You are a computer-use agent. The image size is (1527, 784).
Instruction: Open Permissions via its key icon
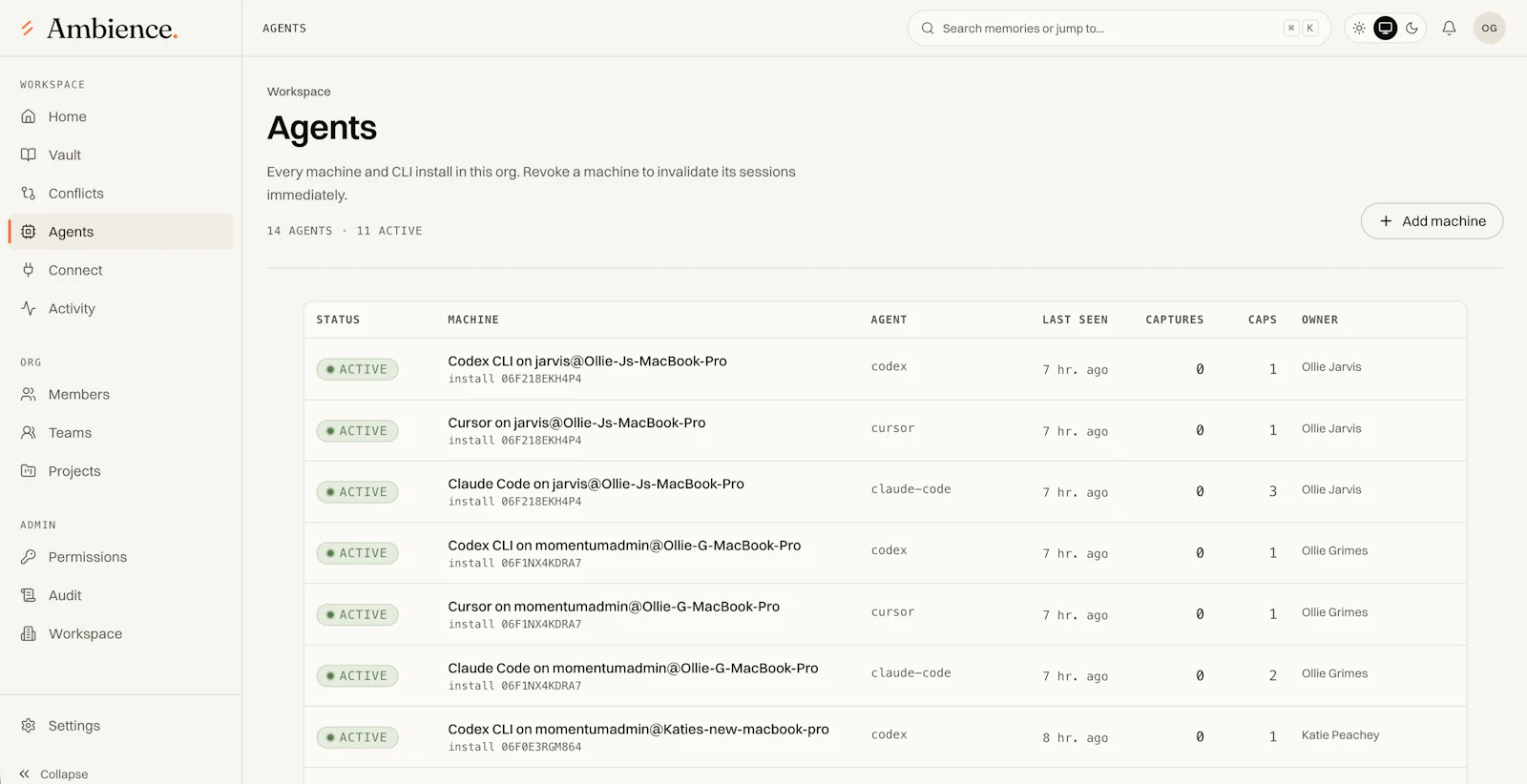[29, 556]
